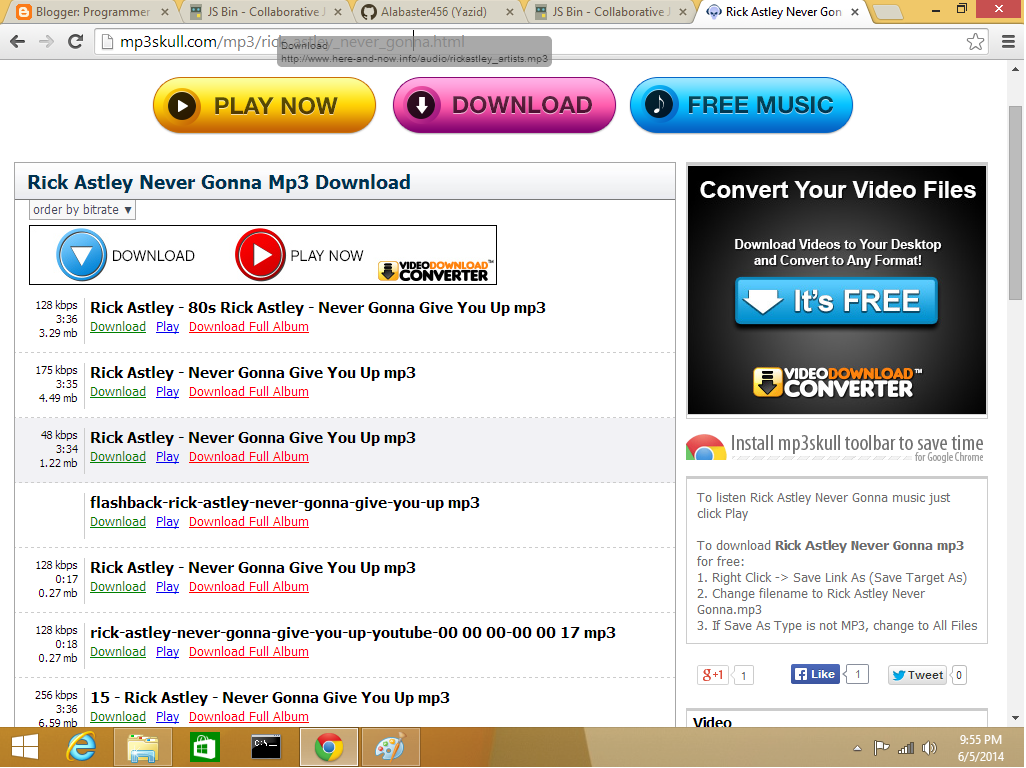Viewport: 1026px width, 768px height.
Task: Switch to the first JS Bin tab
Action: coord(264,12)
